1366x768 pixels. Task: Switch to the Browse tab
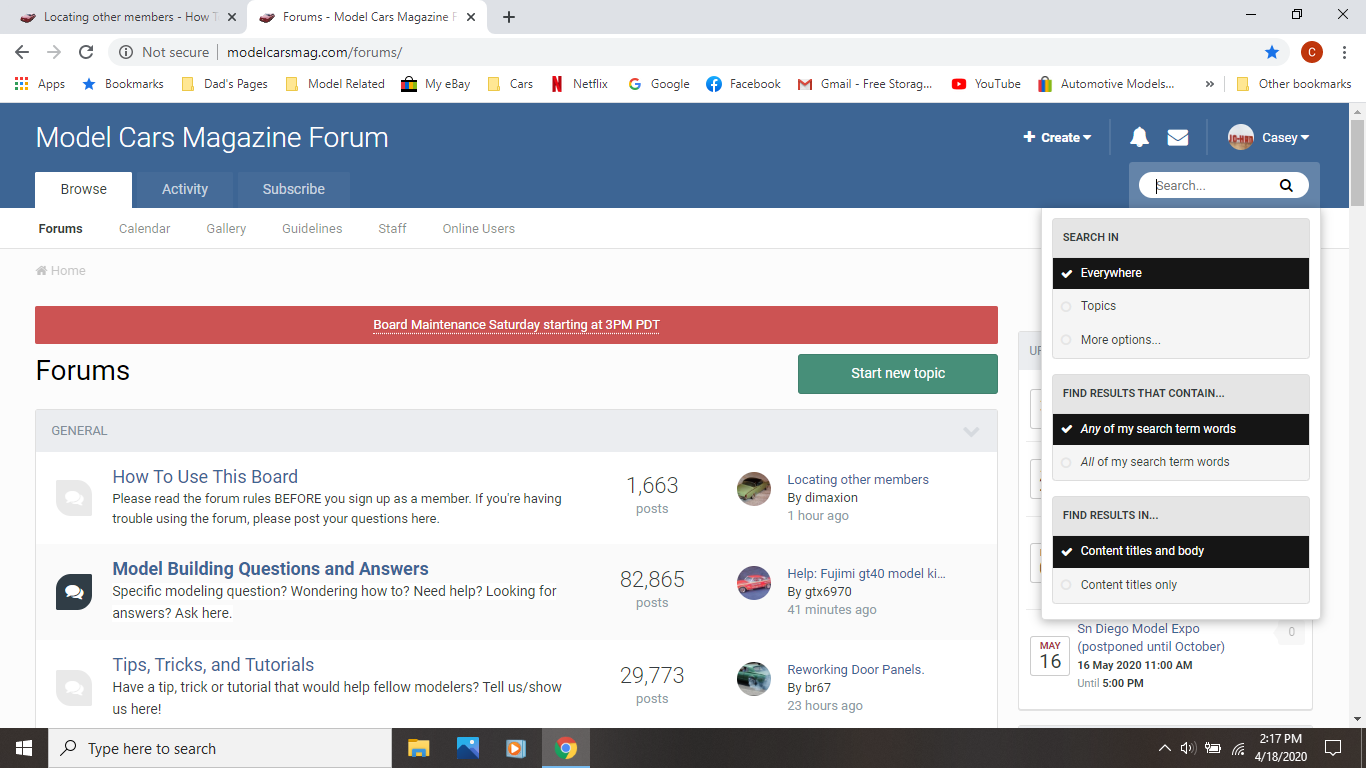84,189
